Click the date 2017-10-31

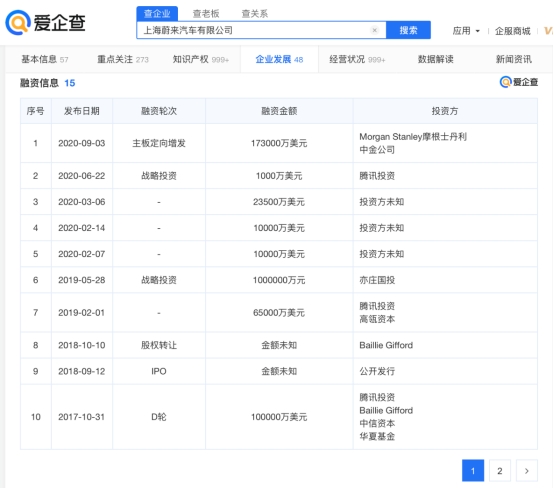click(x=82, y=417)
